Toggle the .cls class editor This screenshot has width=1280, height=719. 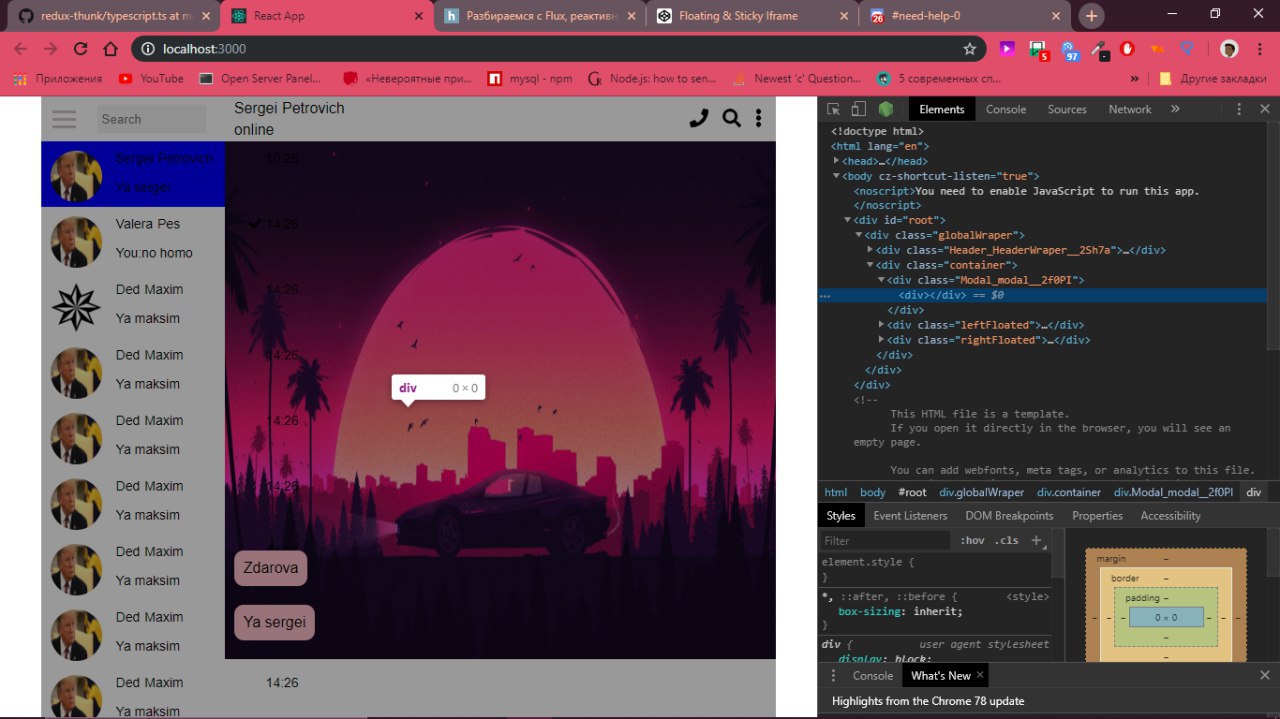1006,540
